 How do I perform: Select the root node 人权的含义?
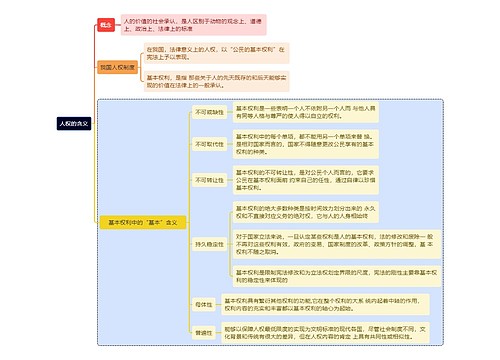(x=74, y=124)
